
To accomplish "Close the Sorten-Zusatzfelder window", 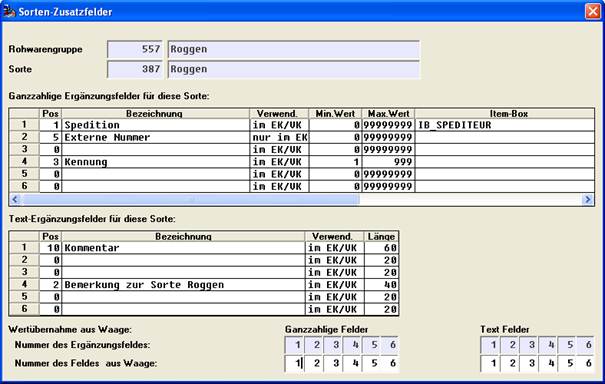I will 593,11.
